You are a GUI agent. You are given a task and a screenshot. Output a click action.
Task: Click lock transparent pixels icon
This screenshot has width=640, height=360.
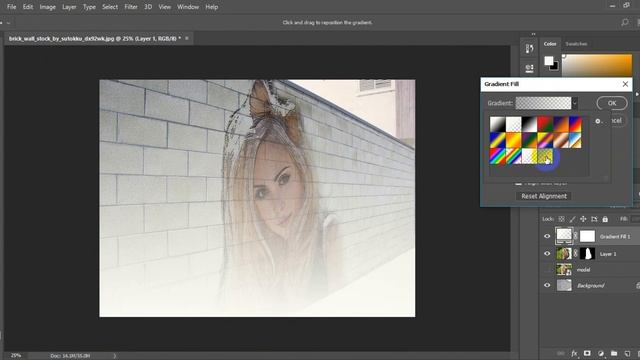pyautogui.click(x=562, y=219)
